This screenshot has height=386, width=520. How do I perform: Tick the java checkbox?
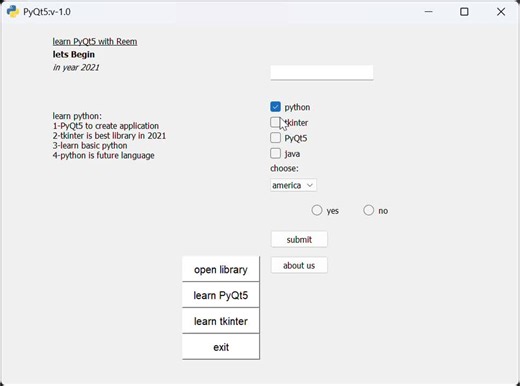pos(275,153)
